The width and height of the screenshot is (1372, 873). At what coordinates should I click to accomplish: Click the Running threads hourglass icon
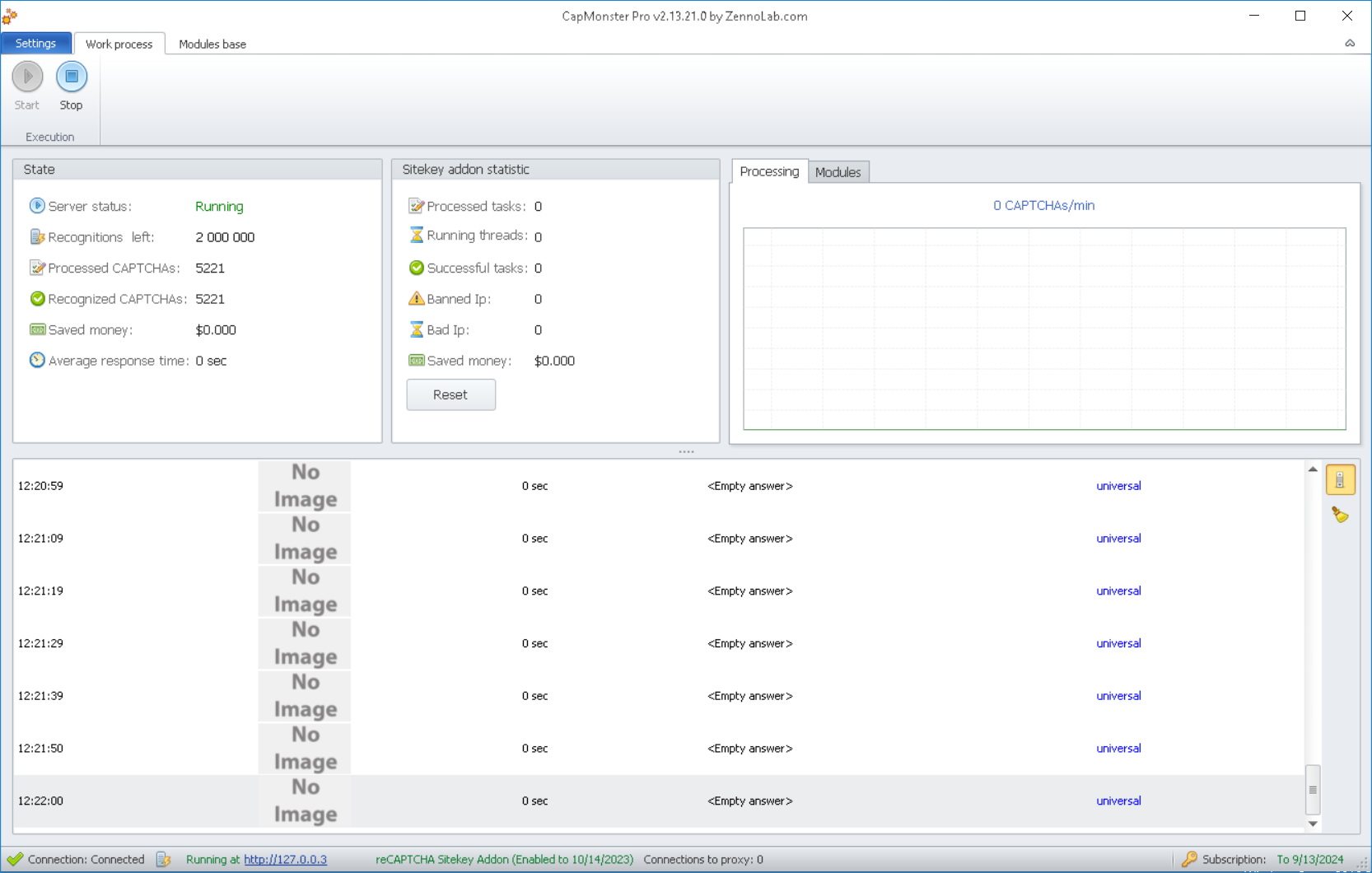(x=416, y=236)
